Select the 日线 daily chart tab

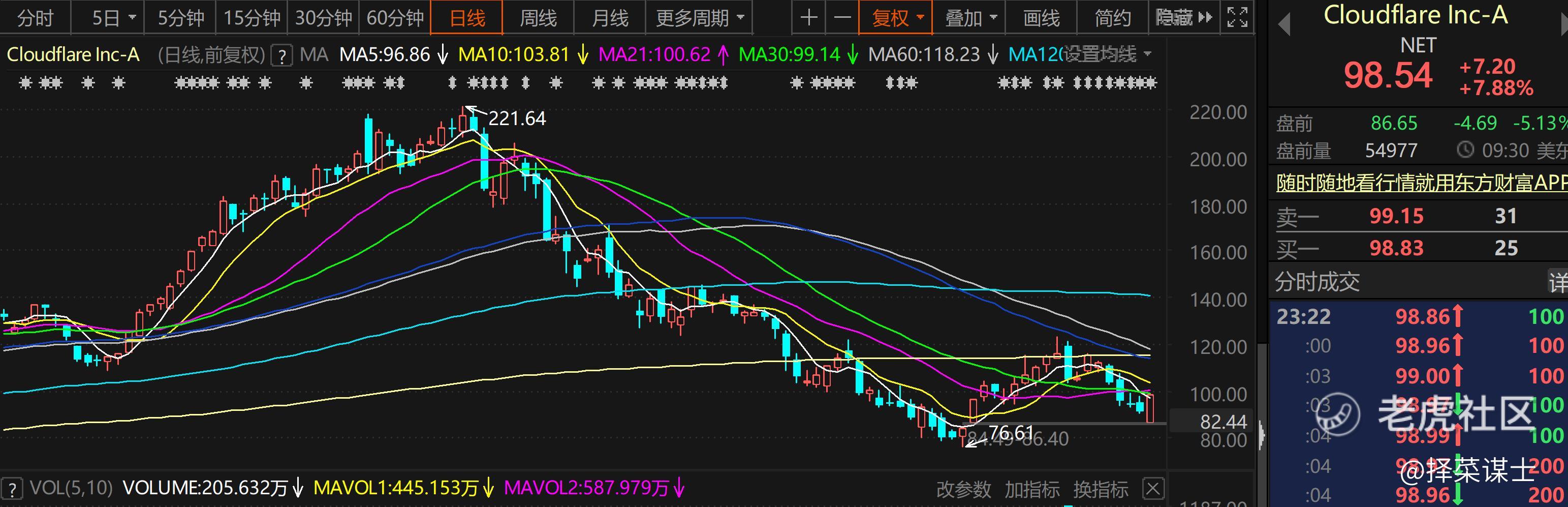467,18
